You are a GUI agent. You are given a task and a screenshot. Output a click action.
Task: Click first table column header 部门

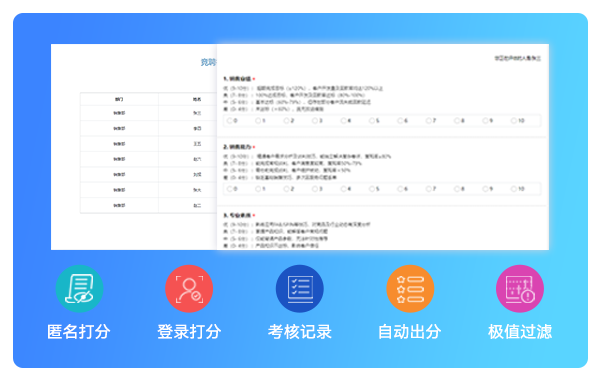coord(119,99)
